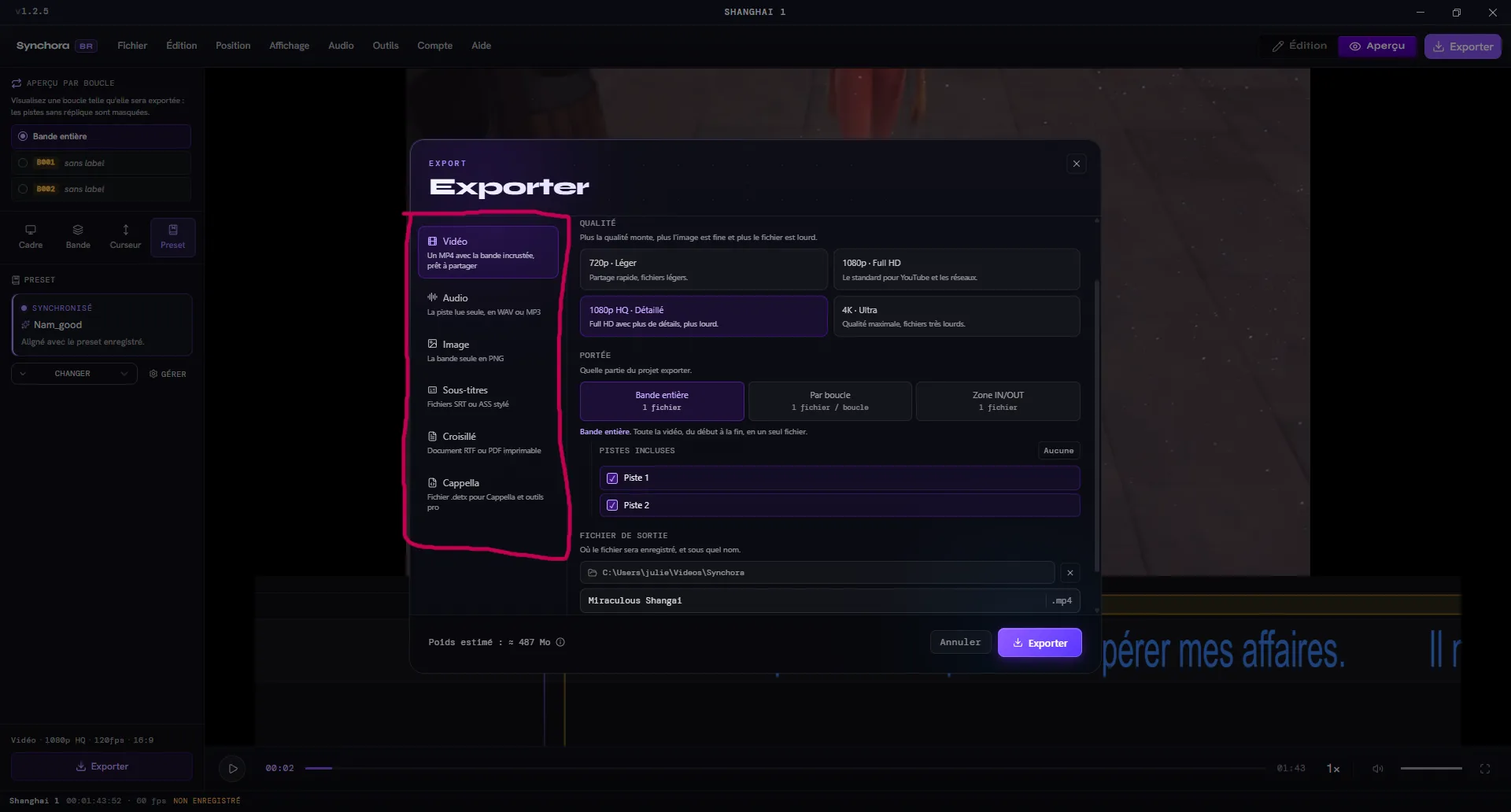Click the Gérer gear icon button
Image resolution: width=1511 pixels, height=812 pixels.
pyautogui.click(x=168, y=374)
